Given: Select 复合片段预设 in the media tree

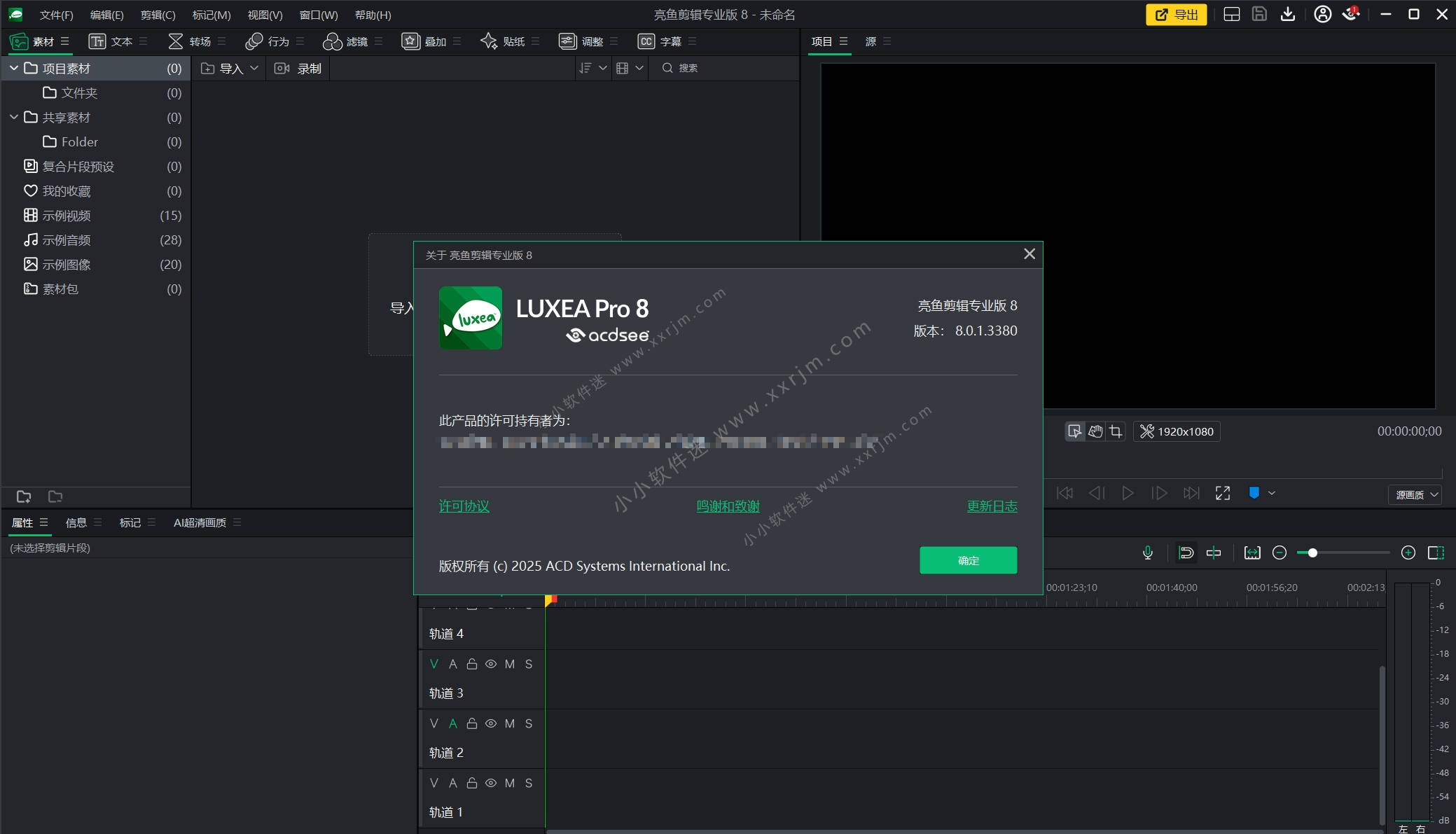Looking at the screenshot, I should pos(96,166).
